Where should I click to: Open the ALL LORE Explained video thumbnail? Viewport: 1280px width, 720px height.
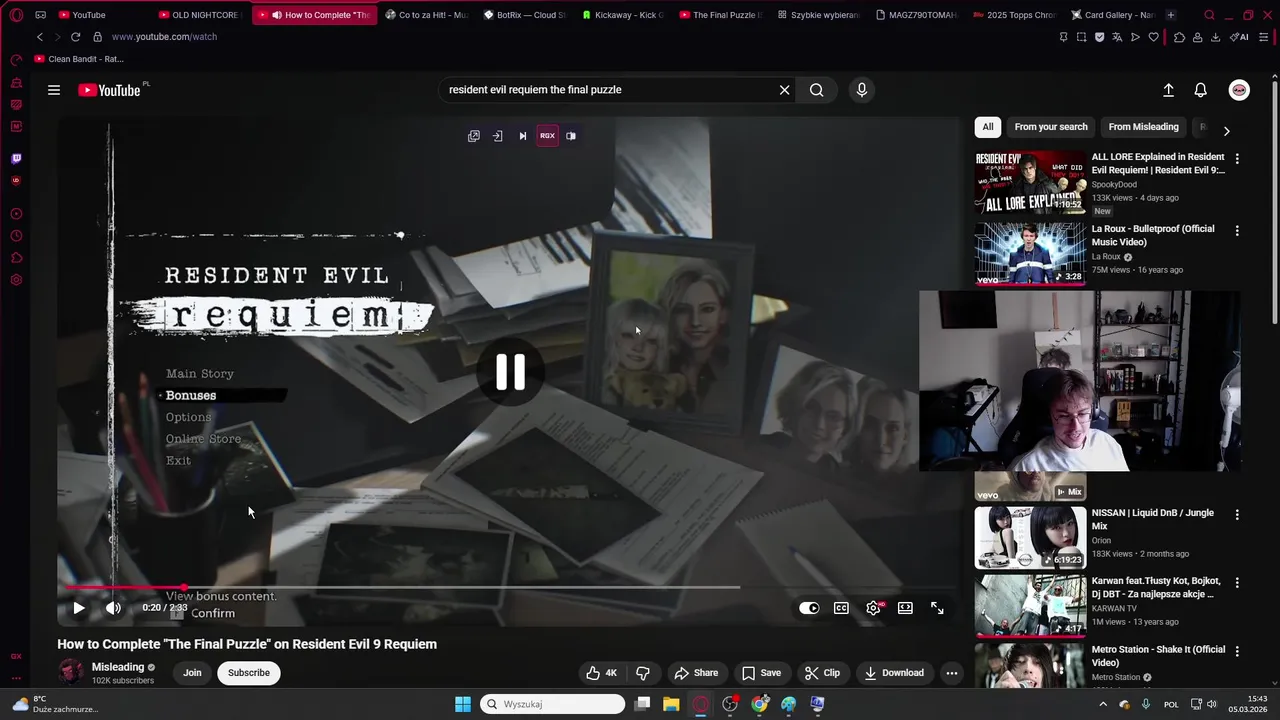pyautogui.click(x=1030, y=182)
